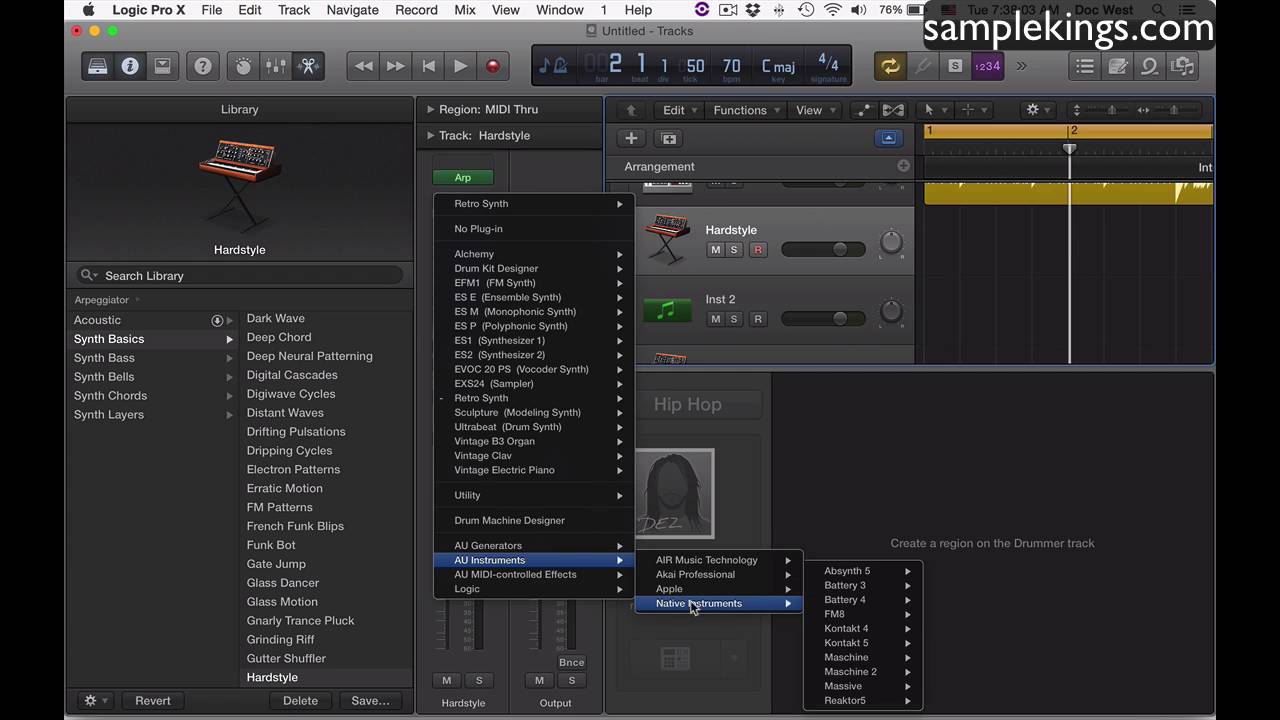This screenshot has height=720, width=1280.
Task: Open the Note Pads button
Action: [x=1118, y=66]
